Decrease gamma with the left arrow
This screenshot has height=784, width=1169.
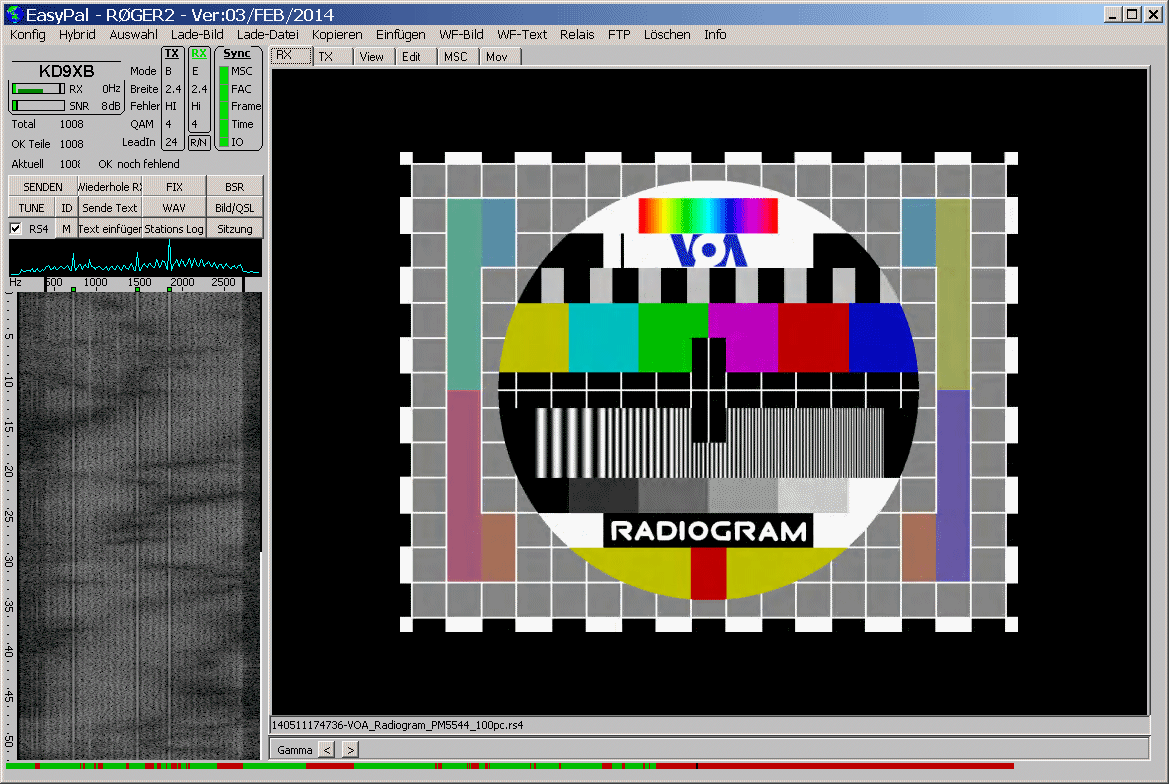tap(327, 749)
